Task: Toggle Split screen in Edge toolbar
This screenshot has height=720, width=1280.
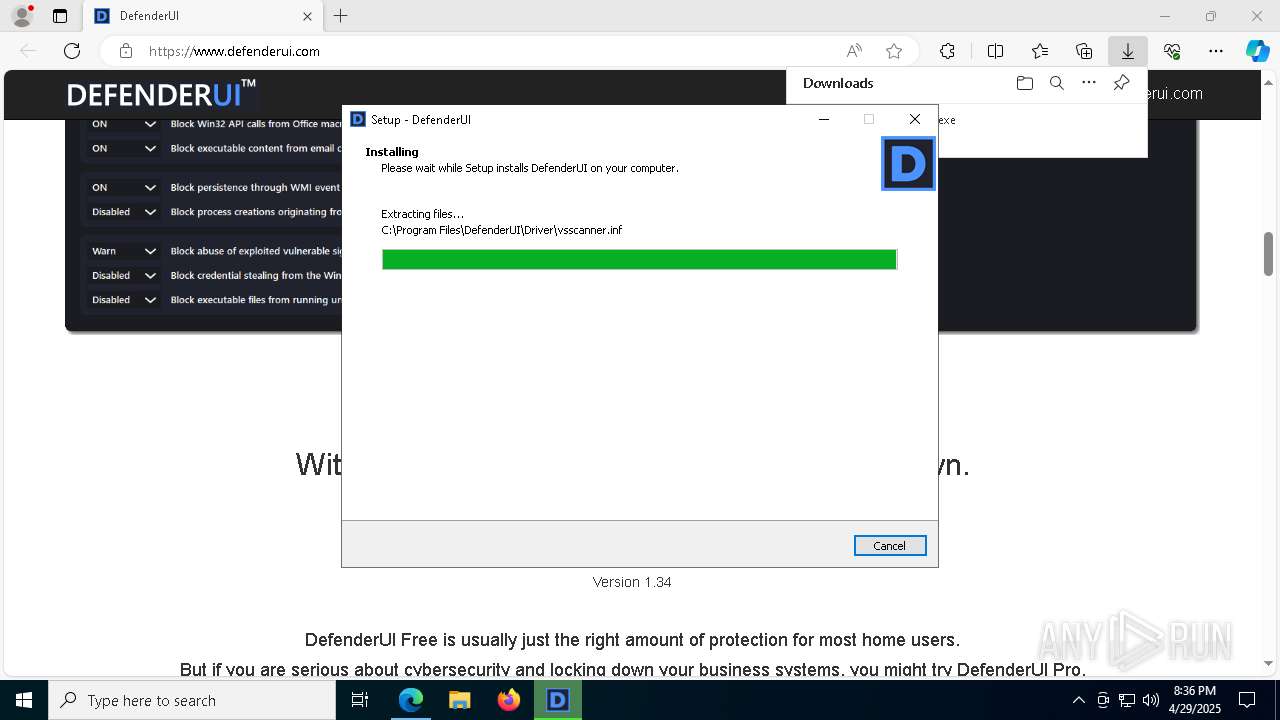Action: pyautogui.click(x=995, y=51)
